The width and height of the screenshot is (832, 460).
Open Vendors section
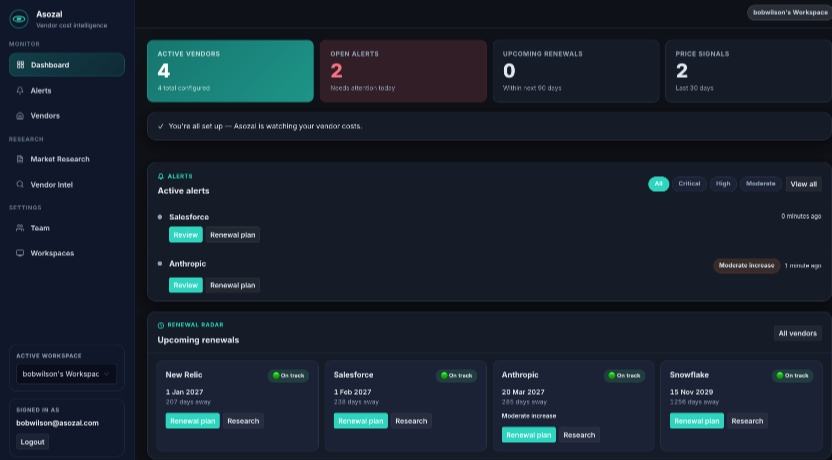pyautogui.click(x=67, y=116)
